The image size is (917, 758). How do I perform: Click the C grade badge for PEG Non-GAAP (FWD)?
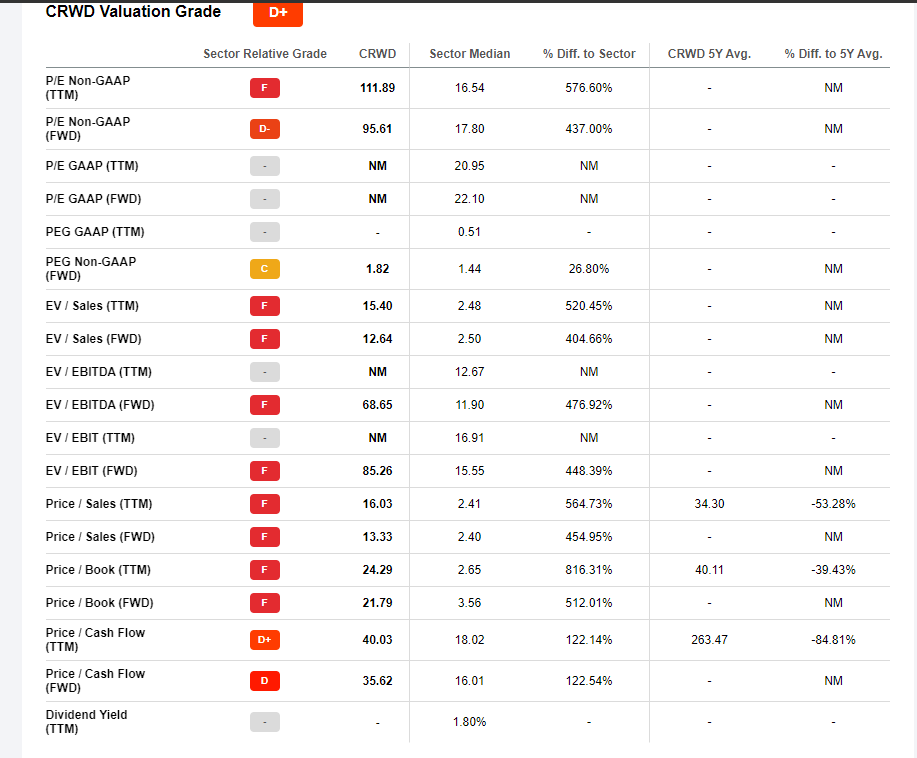coord(265,269)
